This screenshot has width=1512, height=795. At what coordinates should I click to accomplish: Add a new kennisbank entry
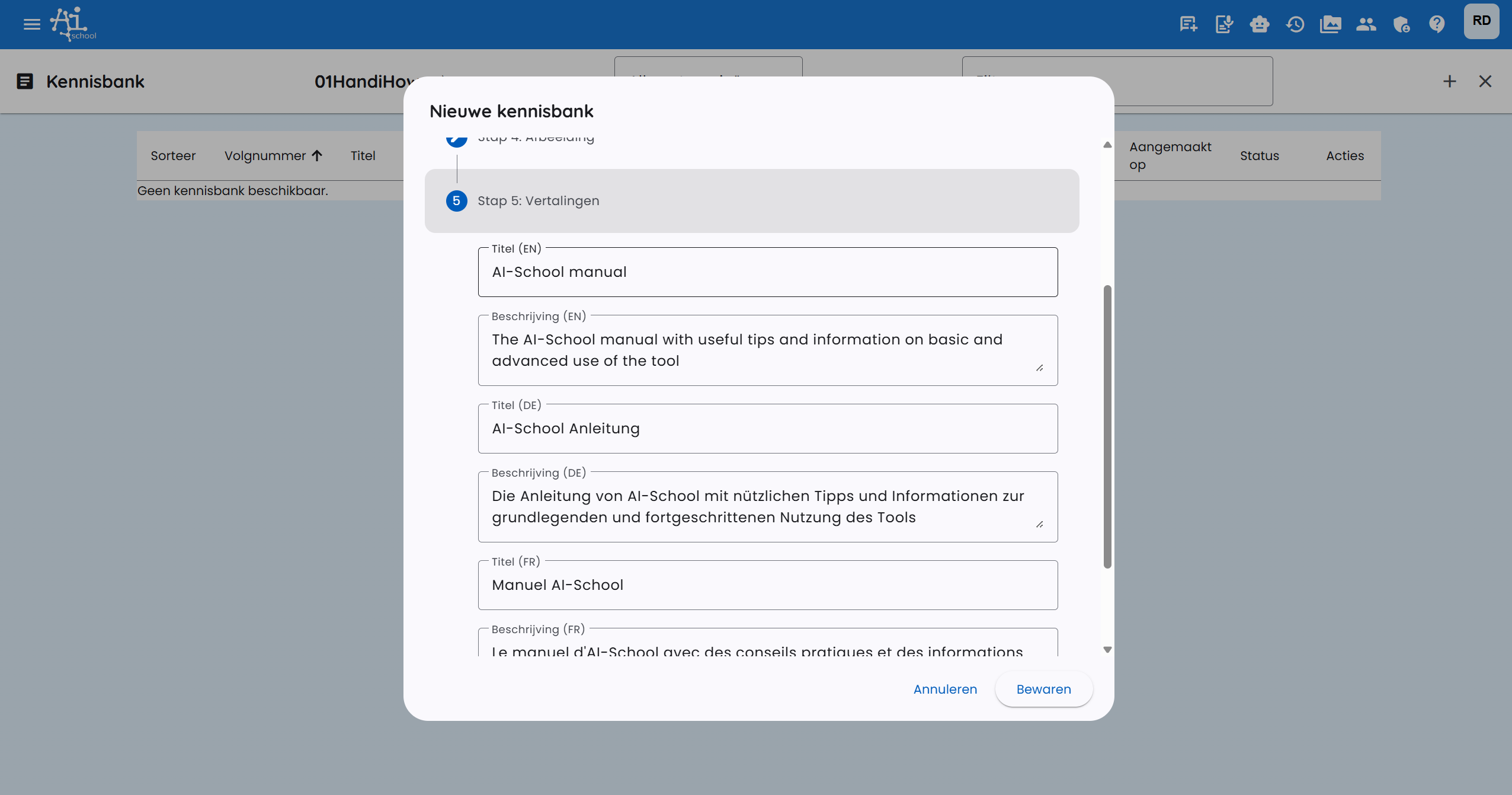tap(1450, 81)
